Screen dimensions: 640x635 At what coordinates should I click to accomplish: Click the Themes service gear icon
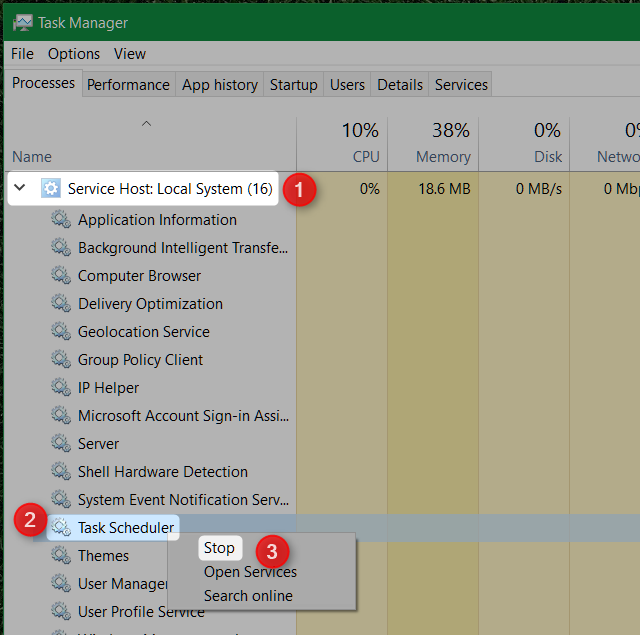[x=61, y=556]
